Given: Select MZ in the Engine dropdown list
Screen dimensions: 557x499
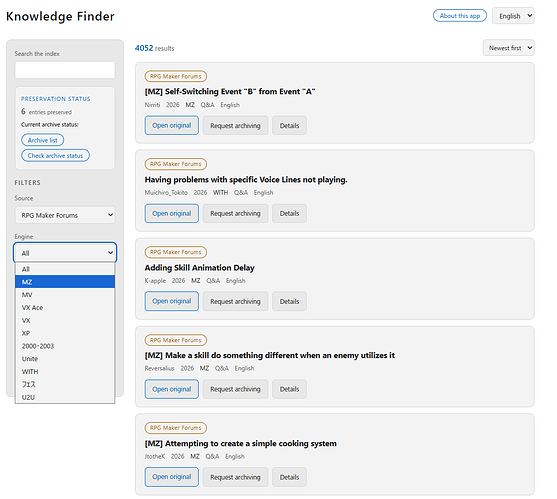Looking at the screenshot, I should point(65,282).
